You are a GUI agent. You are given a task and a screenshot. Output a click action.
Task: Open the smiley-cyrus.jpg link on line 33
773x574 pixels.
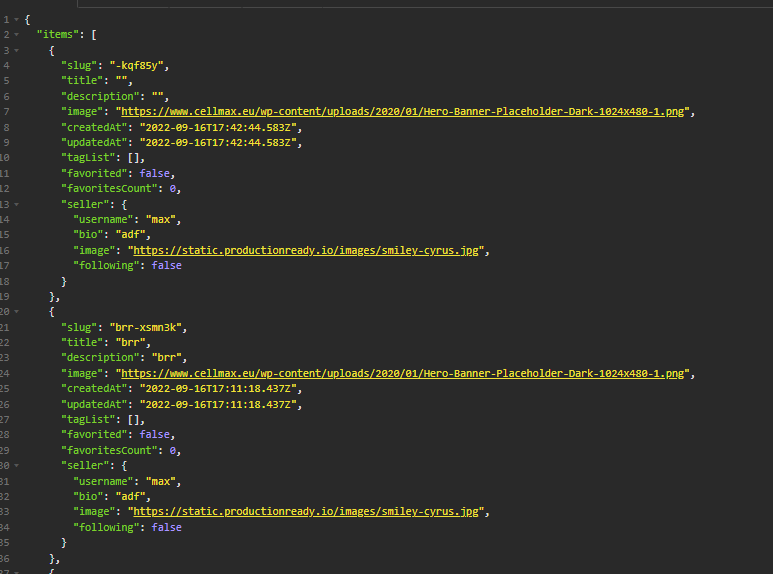pos(312,512)
